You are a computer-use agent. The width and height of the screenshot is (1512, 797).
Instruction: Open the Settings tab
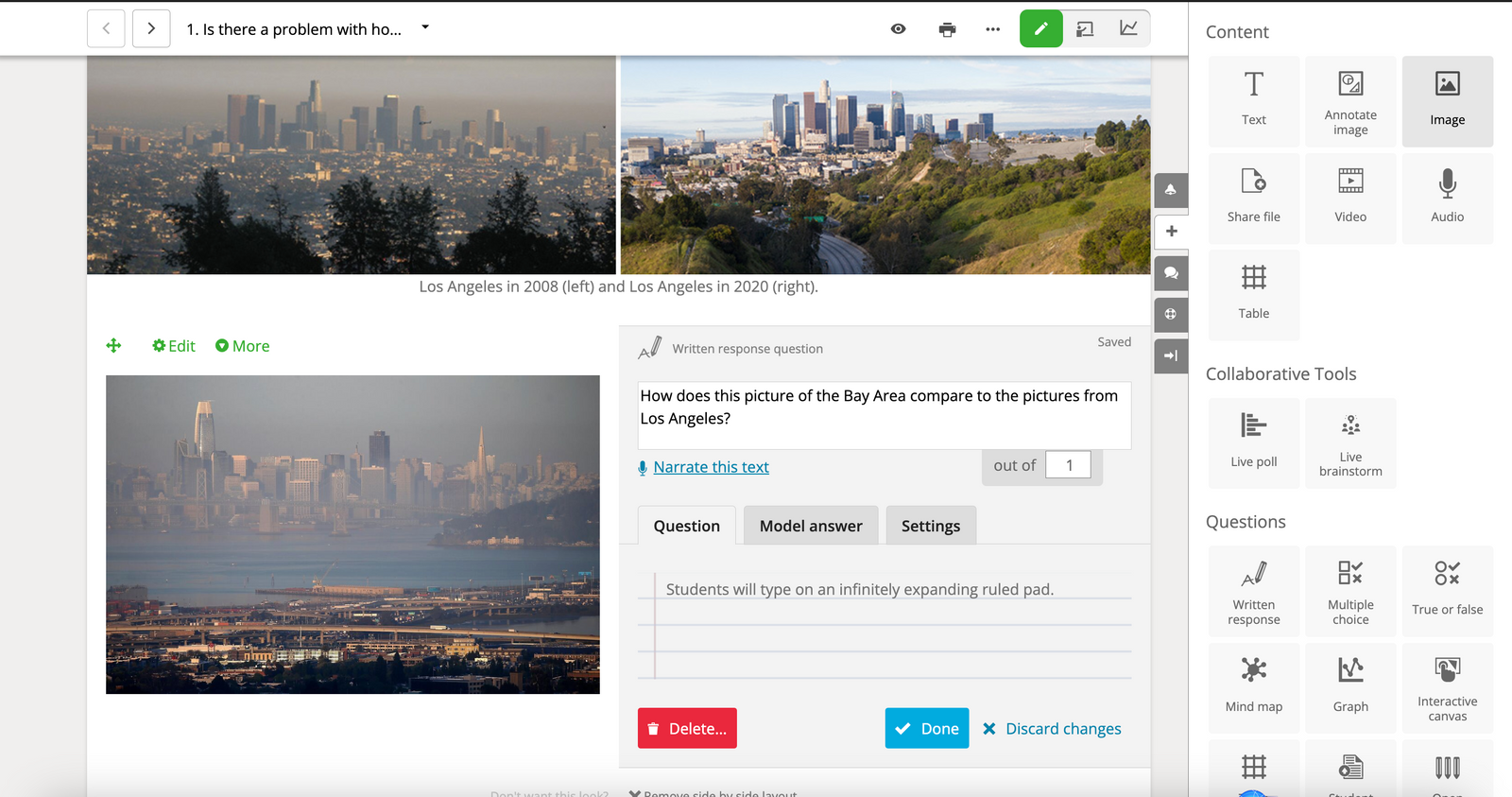coord(930,526)
